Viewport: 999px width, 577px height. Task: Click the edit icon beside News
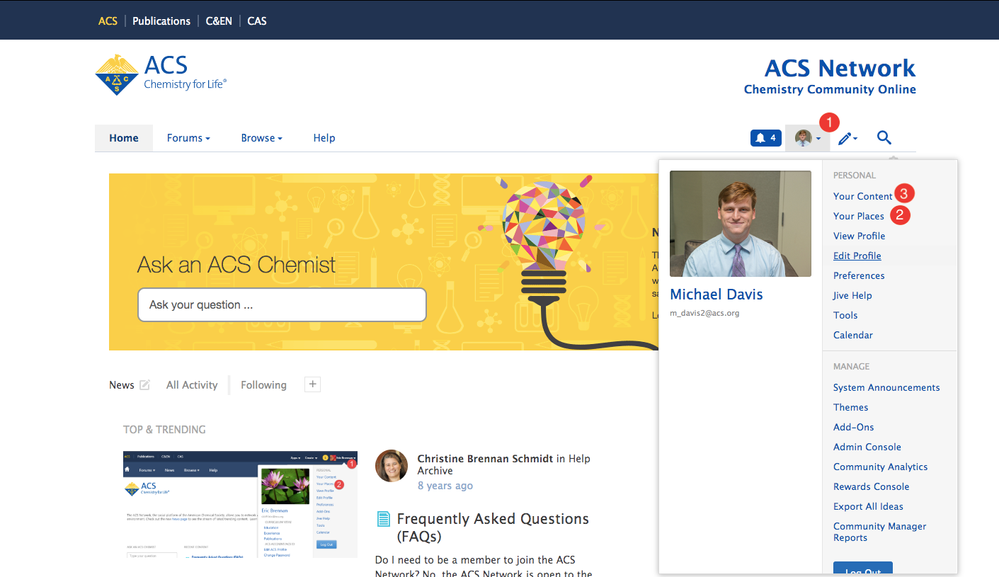click(x=145, y=385)
